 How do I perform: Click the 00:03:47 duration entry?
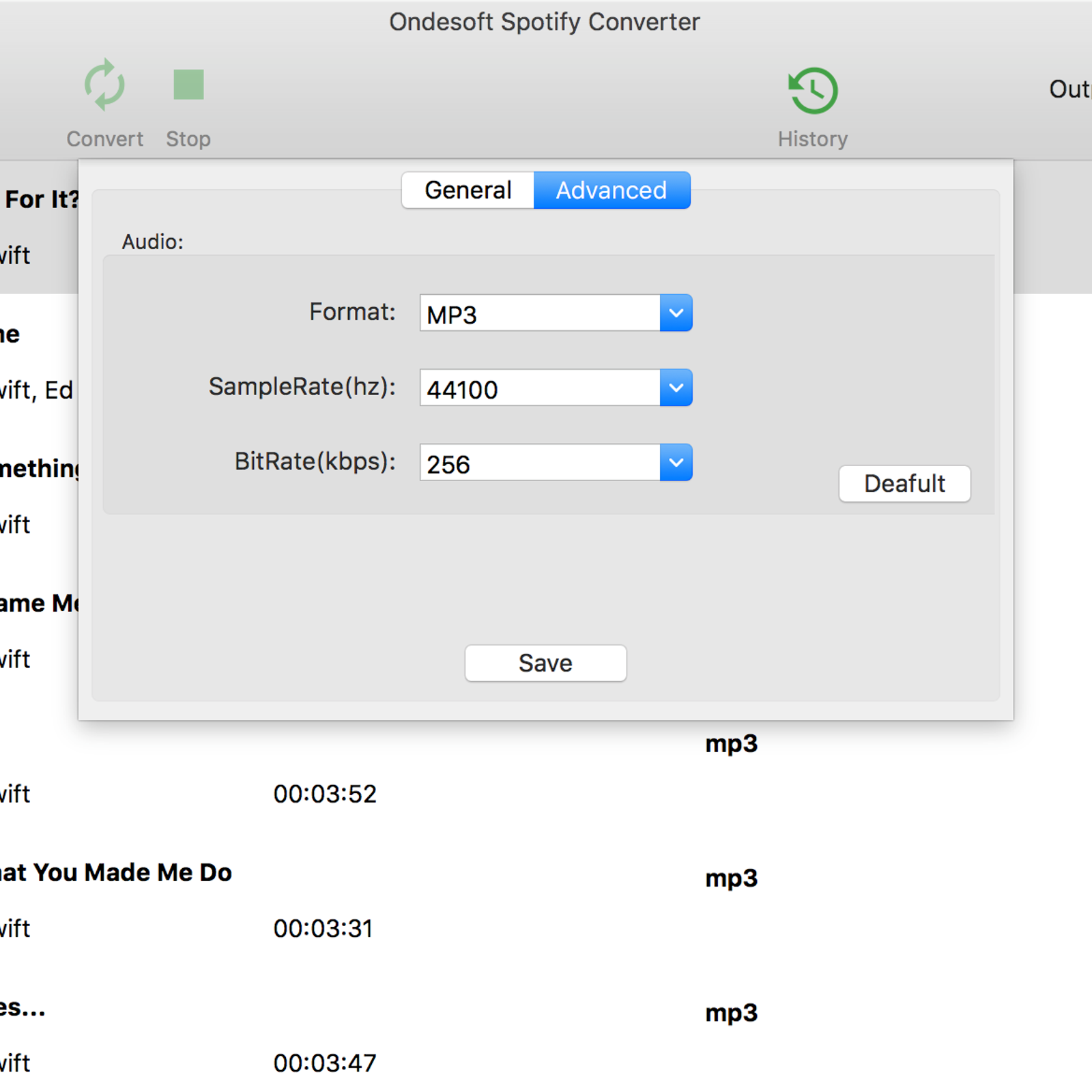click(x=325, y=1063)
